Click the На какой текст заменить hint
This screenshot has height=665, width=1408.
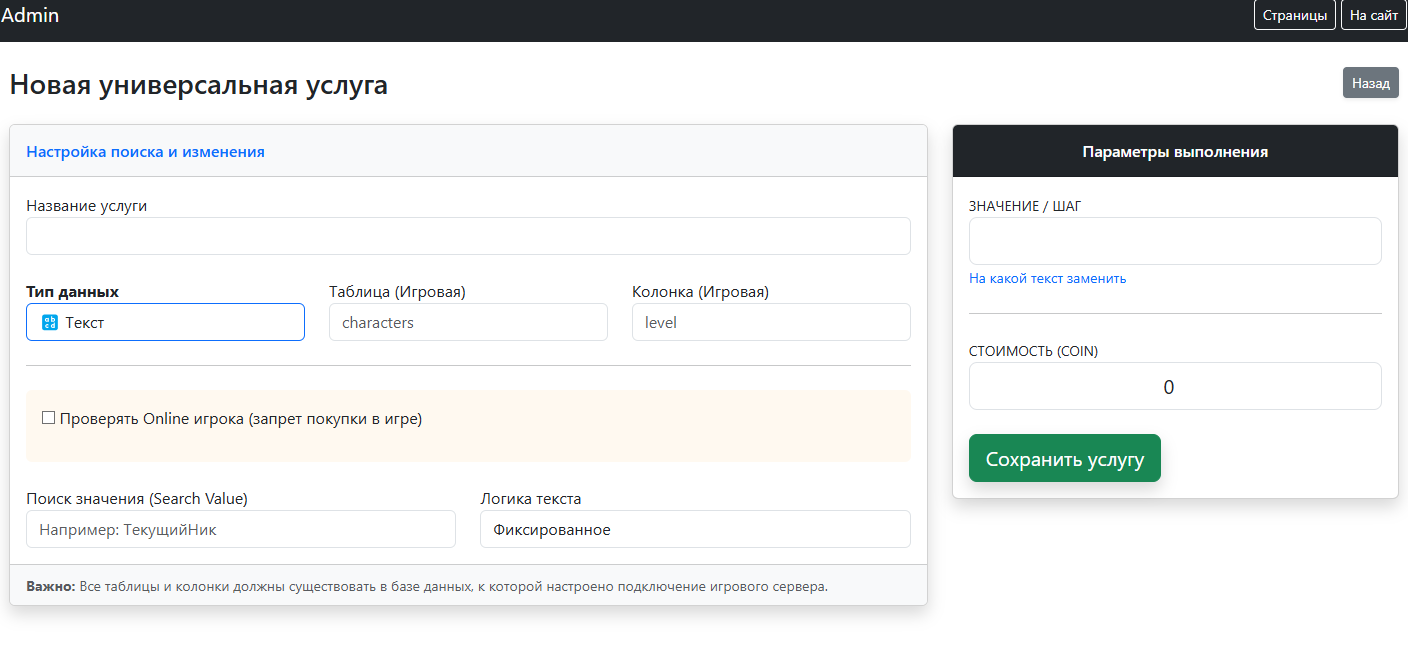(1047, 279)
